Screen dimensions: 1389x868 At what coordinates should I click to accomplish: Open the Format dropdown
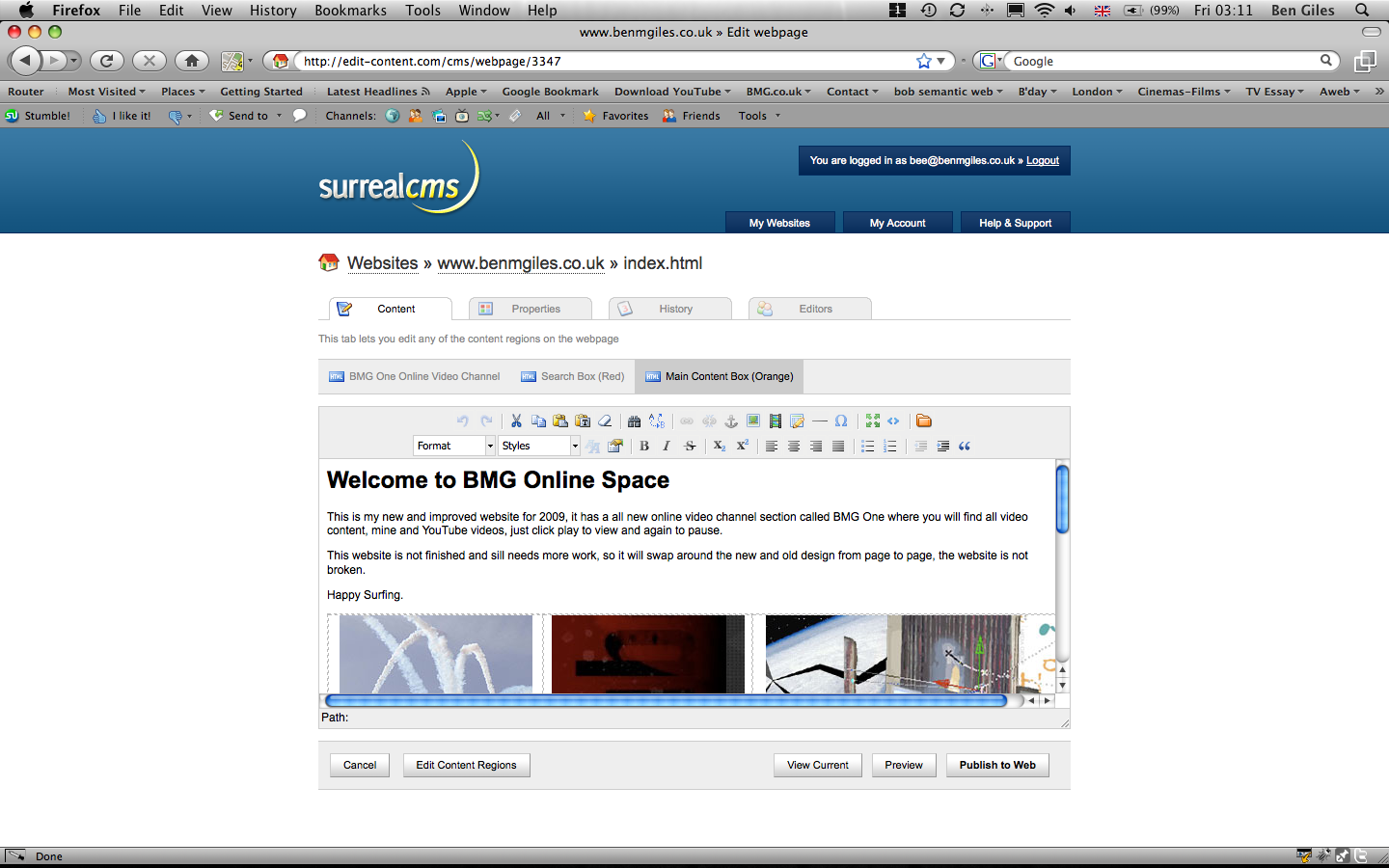(x=454, y=446)
